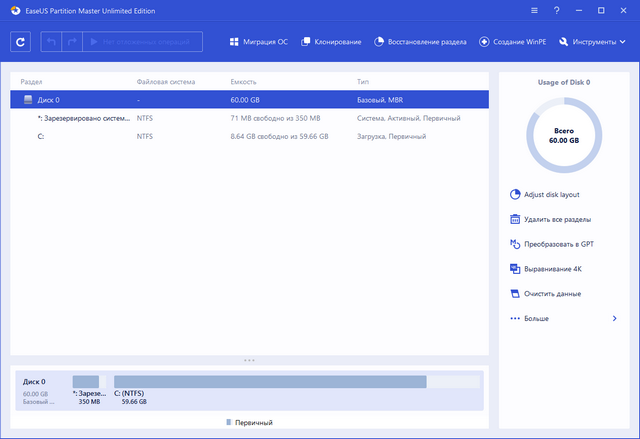Screen dimensions: 640x439
Task: Open Миграция ОС from the toolbar
Action: pos(260,42)
